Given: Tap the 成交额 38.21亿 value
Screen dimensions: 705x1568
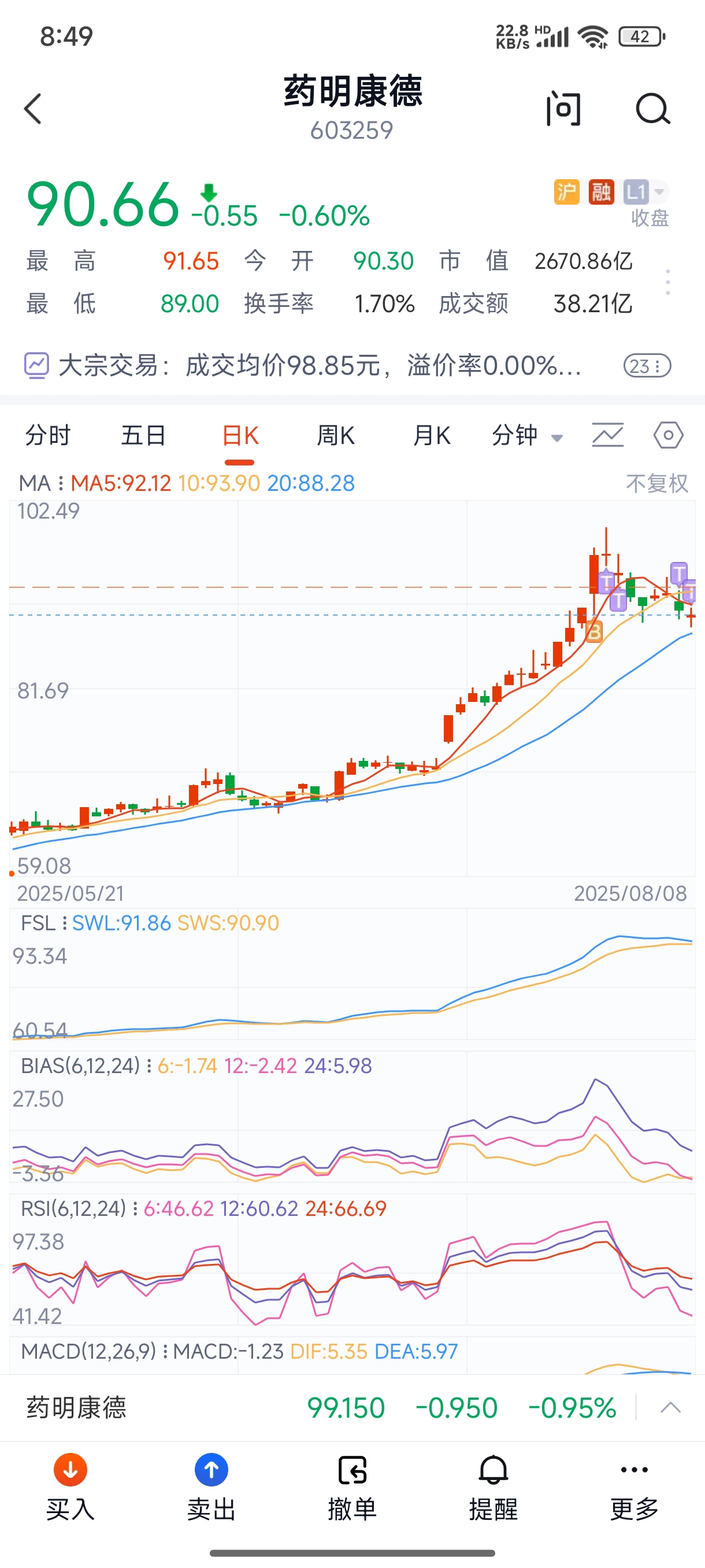Looking at the screenshot, I should tap(593, 304).
